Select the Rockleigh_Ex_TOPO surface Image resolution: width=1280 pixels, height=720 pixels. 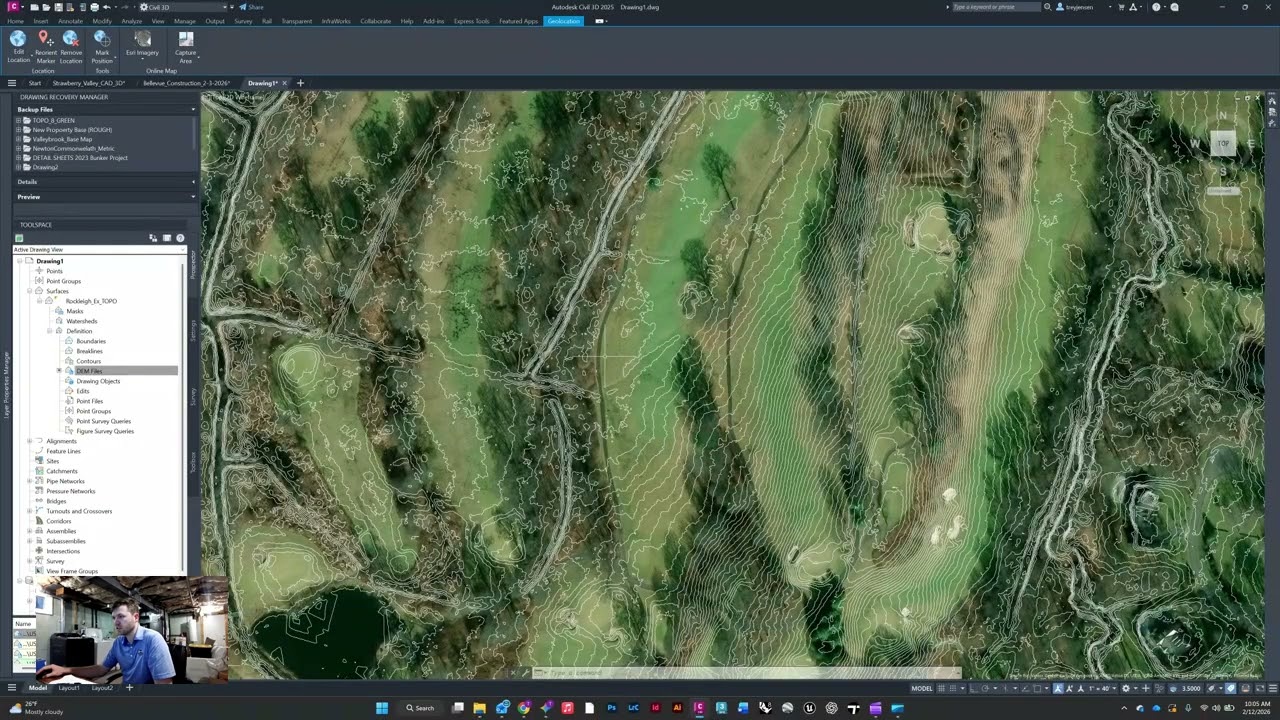click(x=91, y=301)
